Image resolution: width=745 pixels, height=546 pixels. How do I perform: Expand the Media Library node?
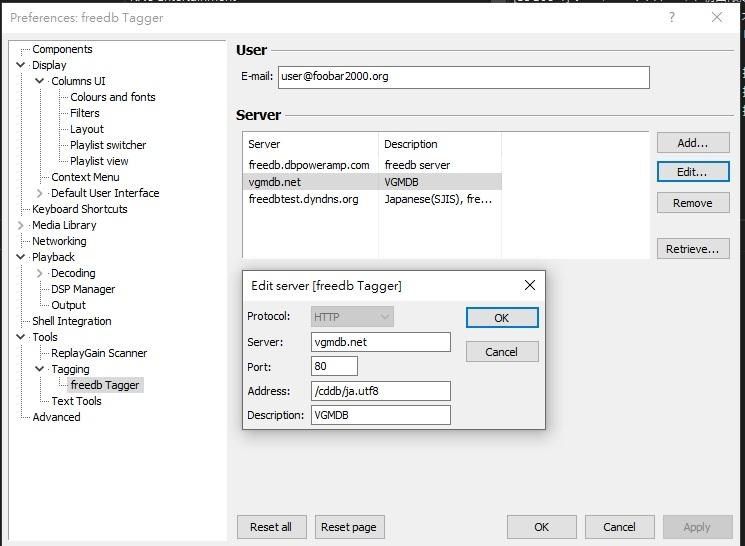(x=21, y=225)
